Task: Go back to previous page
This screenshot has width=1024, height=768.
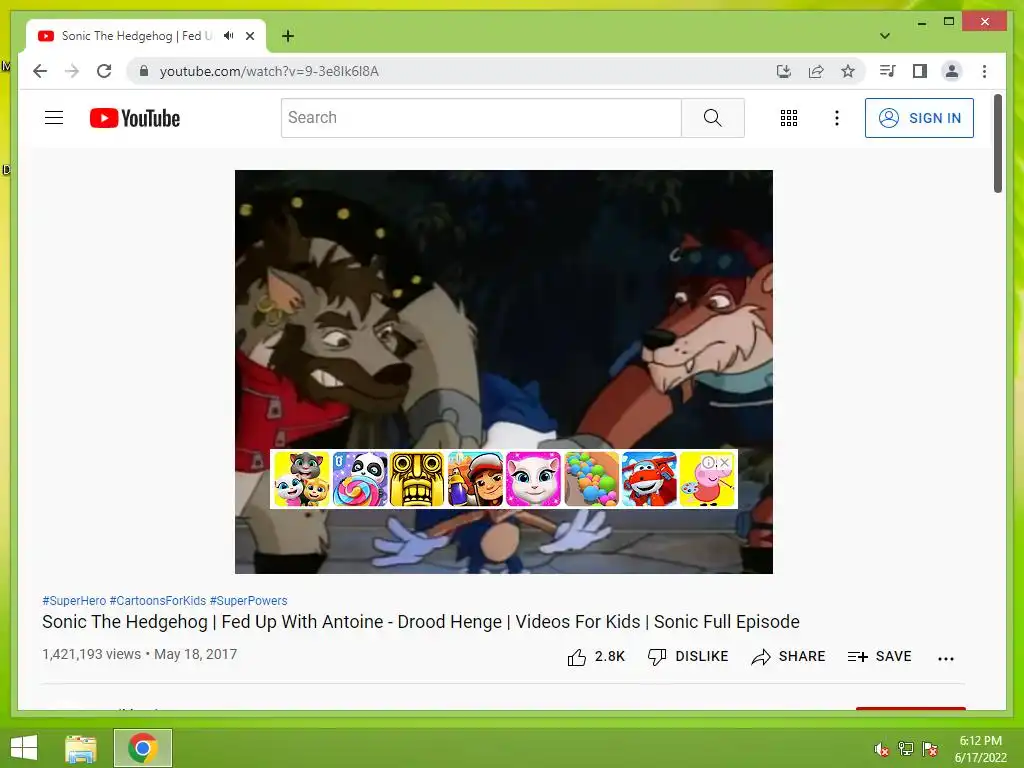Action: pyautogui.click(x=40, y=71)
